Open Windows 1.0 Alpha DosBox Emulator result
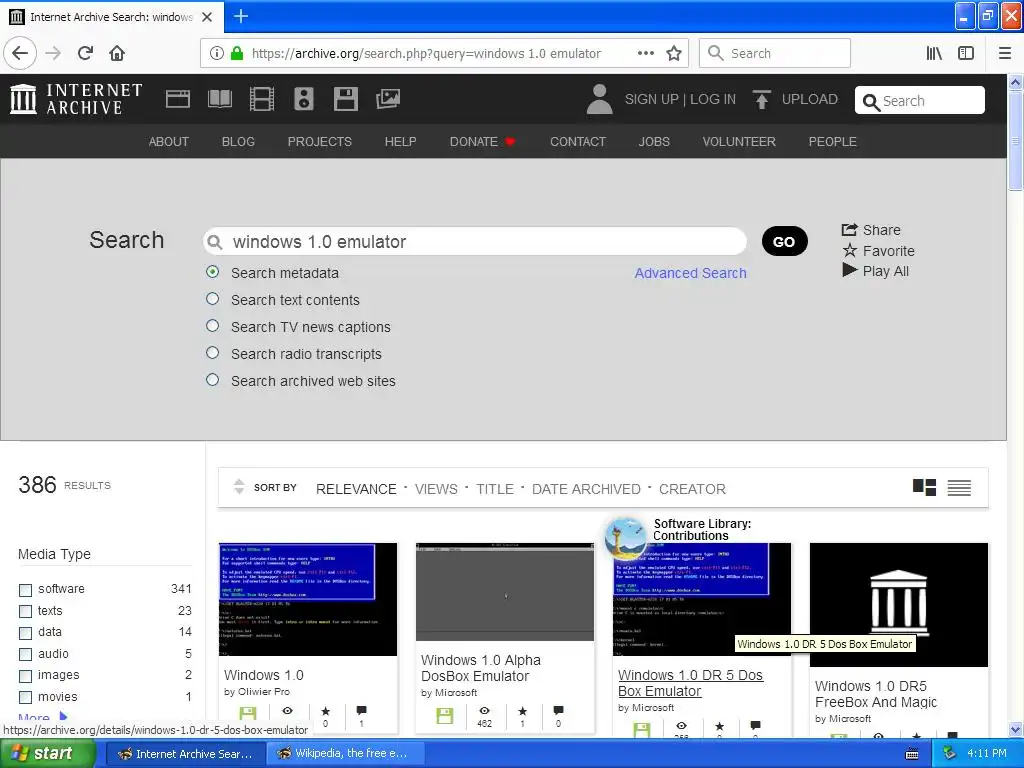 [481, 668]
